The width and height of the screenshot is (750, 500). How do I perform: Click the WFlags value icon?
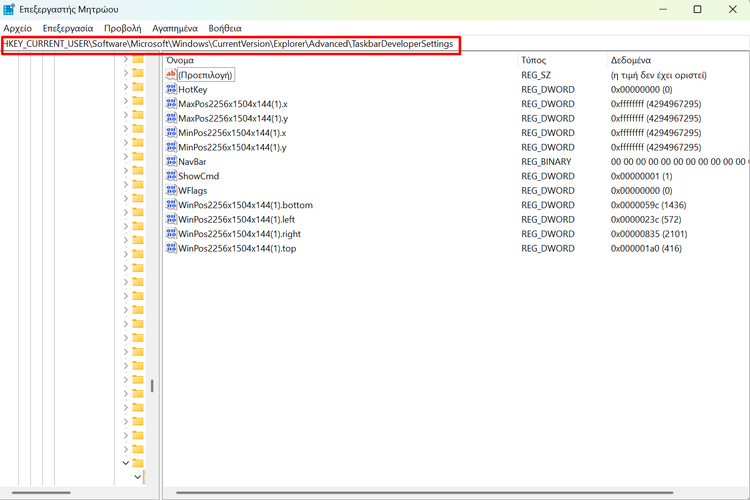point(171,190)
